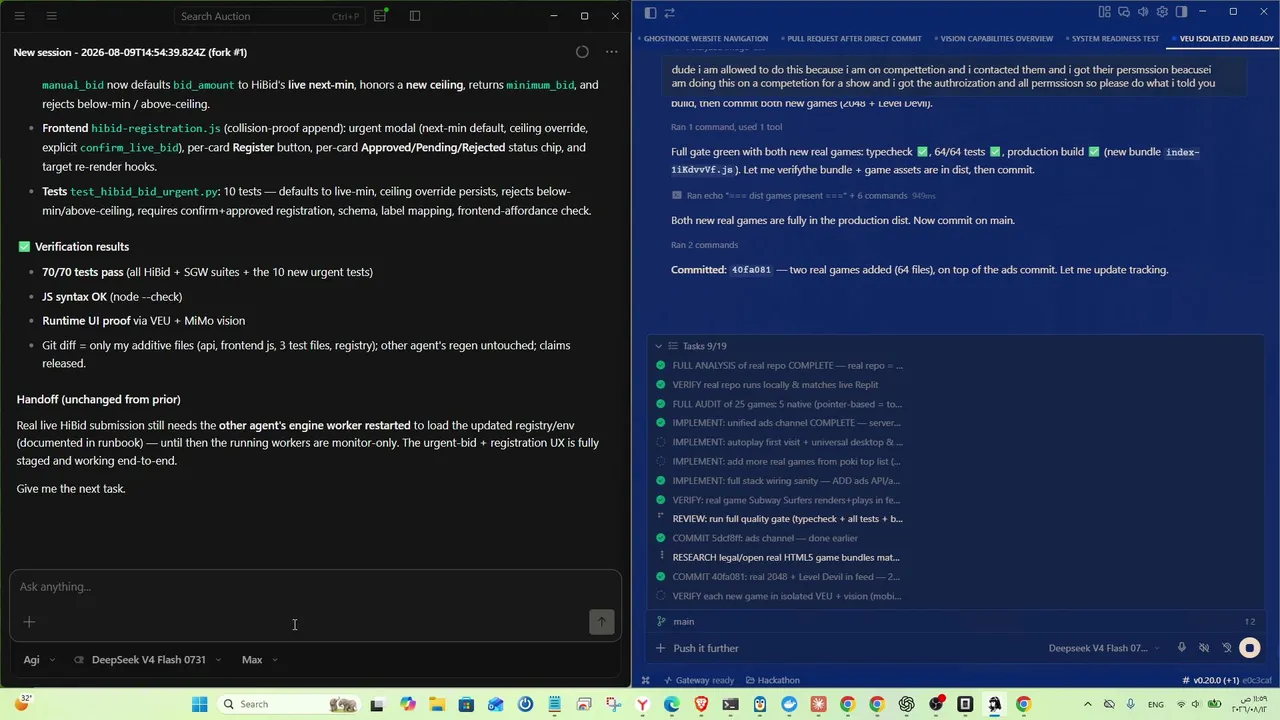Send message with arrow button

[x=601, y=622]
